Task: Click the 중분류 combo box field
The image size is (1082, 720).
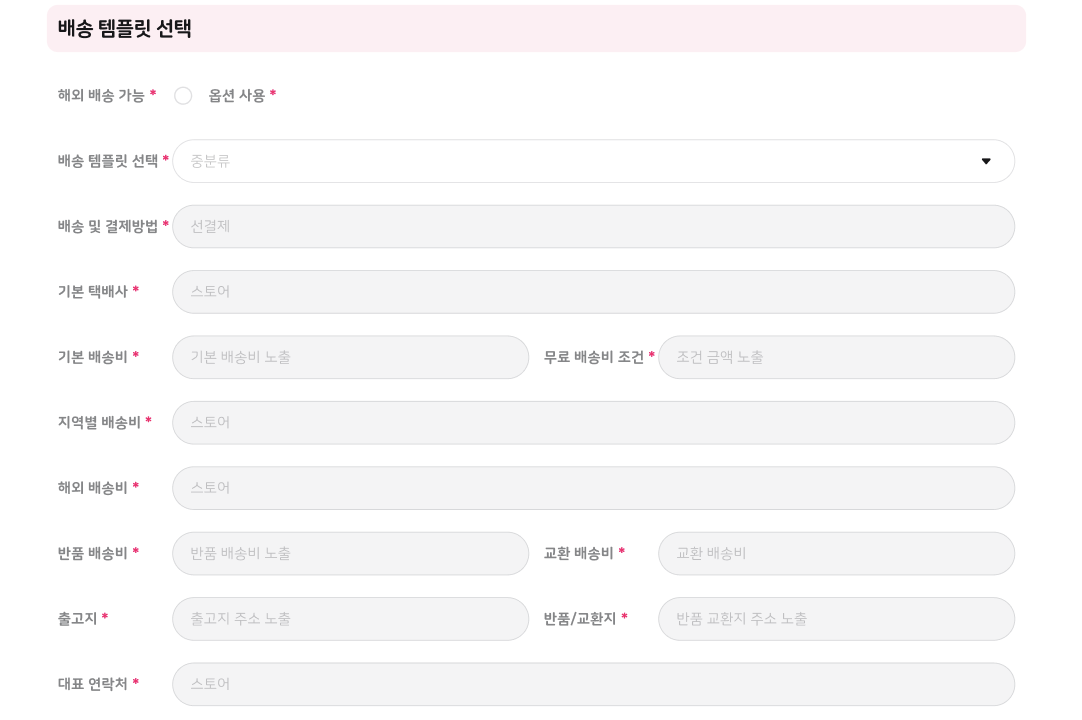Action: click(593, 162)
